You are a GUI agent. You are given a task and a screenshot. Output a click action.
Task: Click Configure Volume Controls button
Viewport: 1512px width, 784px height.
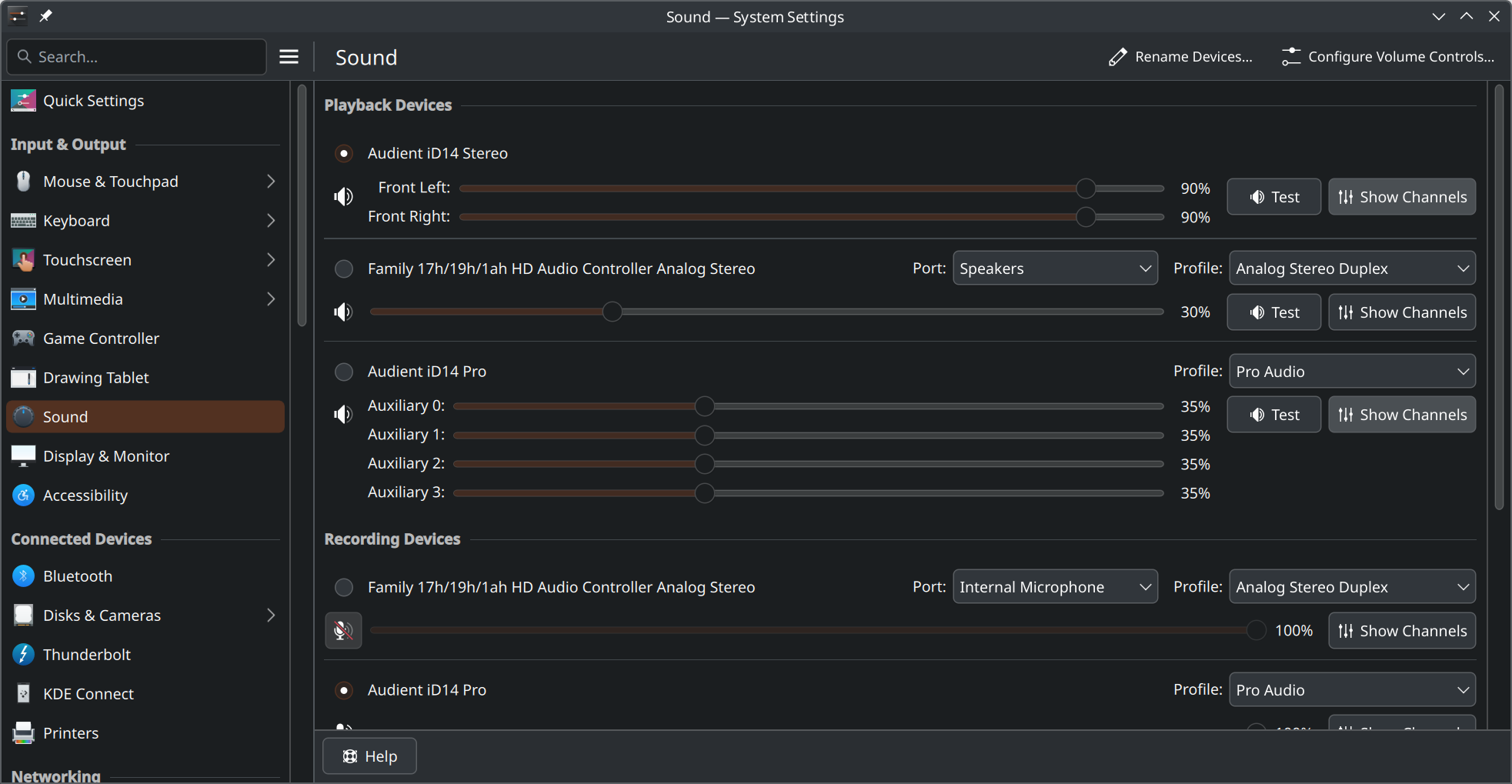1388,57
